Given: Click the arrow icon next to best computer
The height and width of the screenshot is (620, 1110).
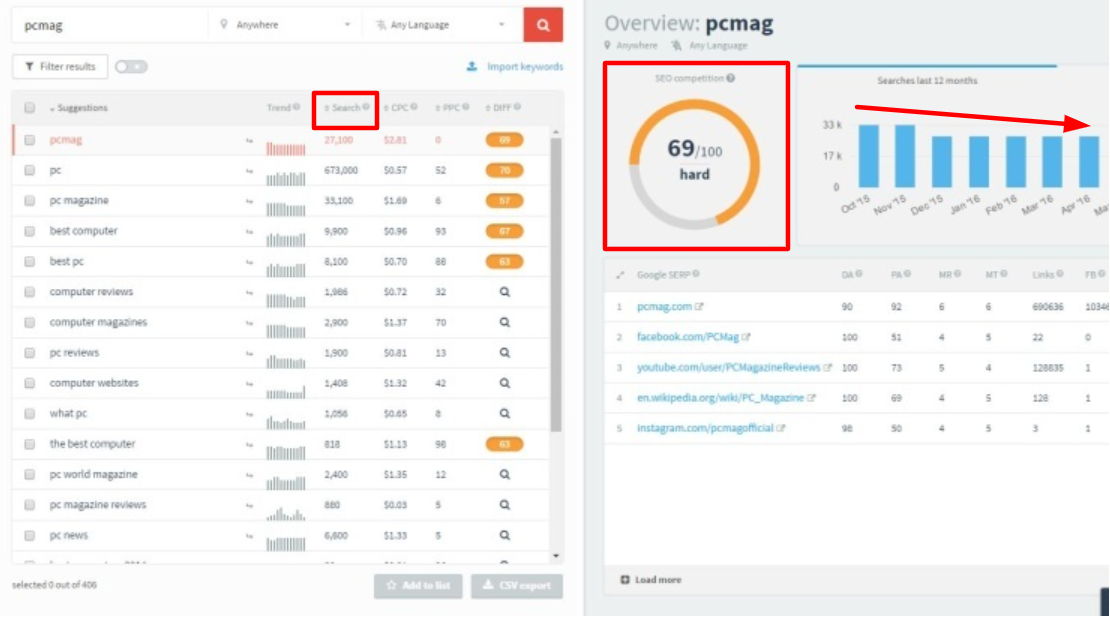Looking at the screenshot, I should tap(249, 231).
